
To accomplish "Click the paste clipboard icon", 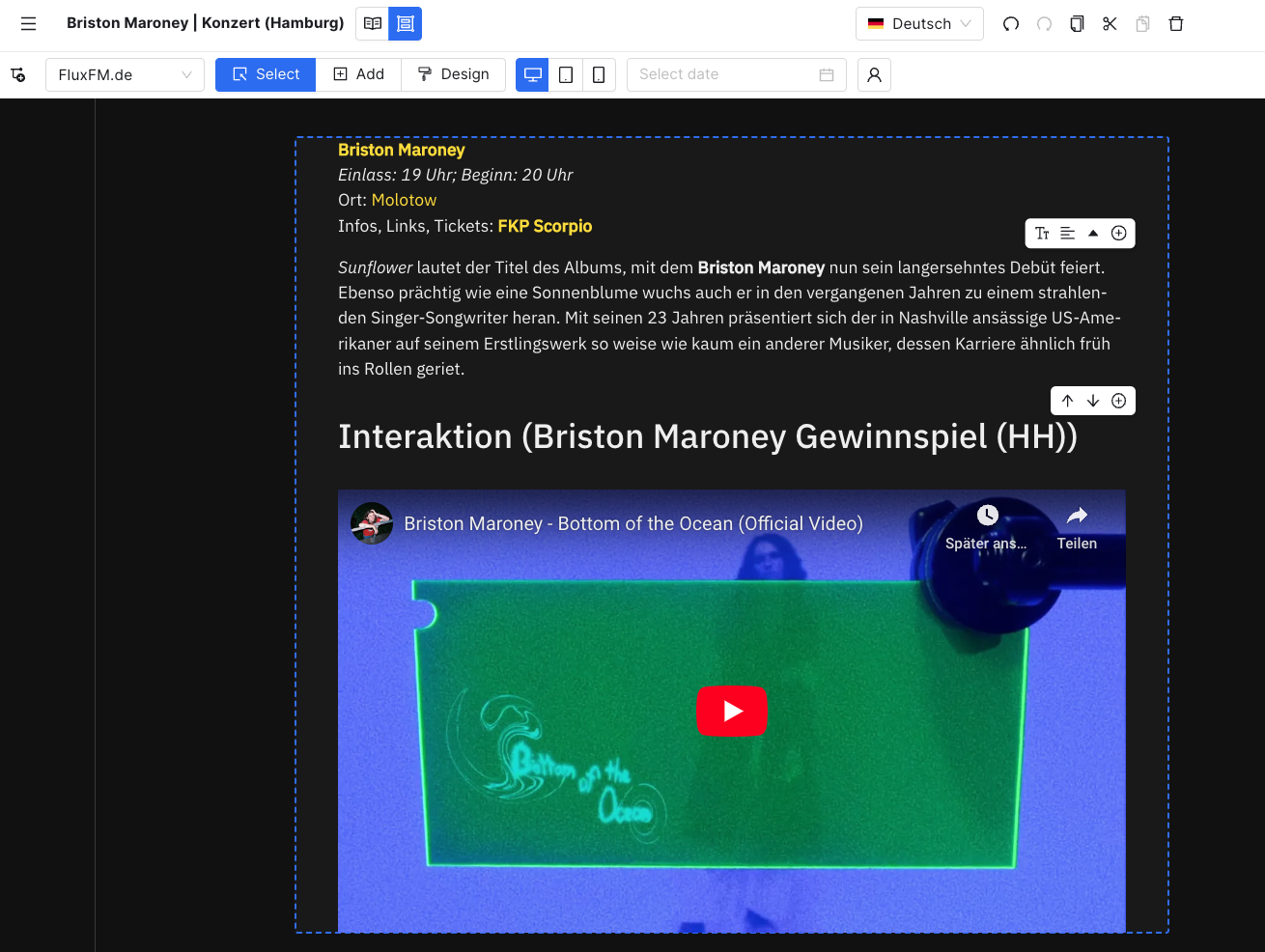I will (1142, 23).
